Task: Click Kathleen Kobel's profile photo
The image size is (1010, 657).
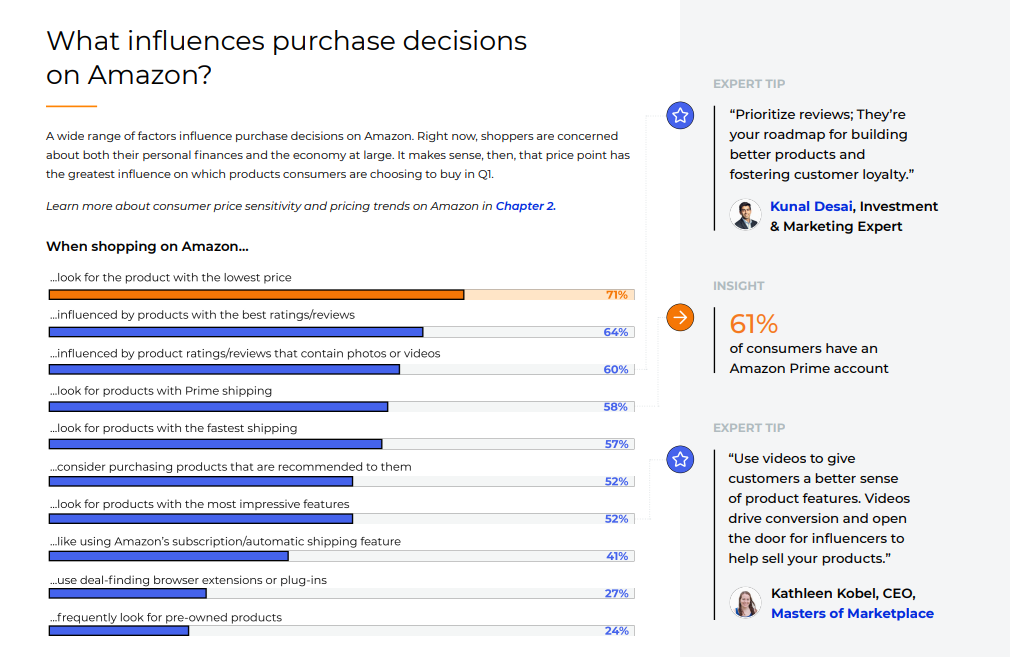Action: click(745, 603)
